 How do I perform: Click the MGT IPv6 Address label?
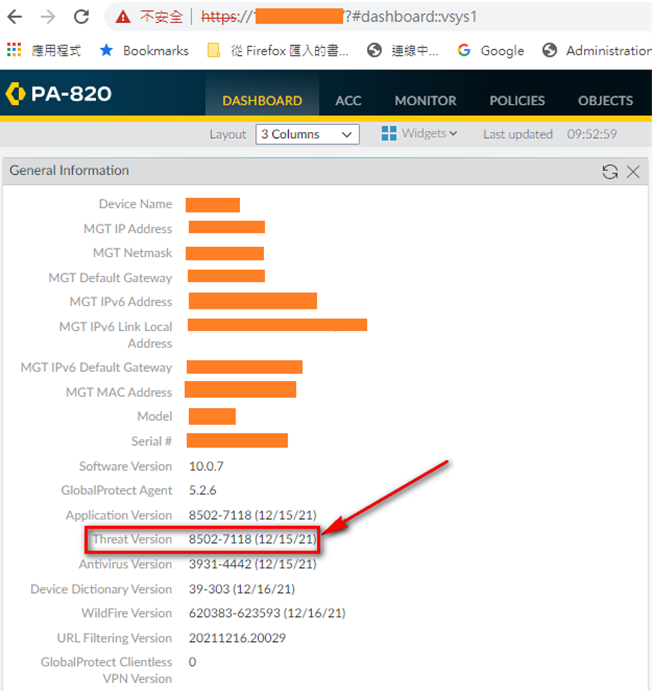tap(121, 302)
